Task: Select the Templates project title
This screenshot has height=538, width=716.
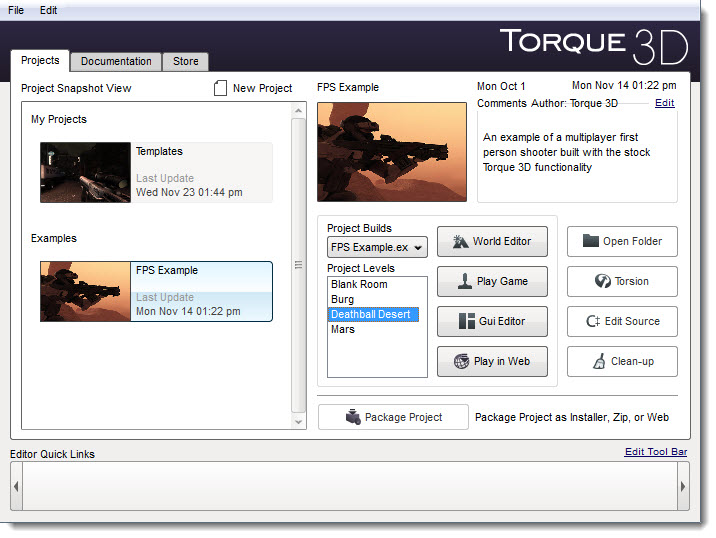Action: coord(159,151)
